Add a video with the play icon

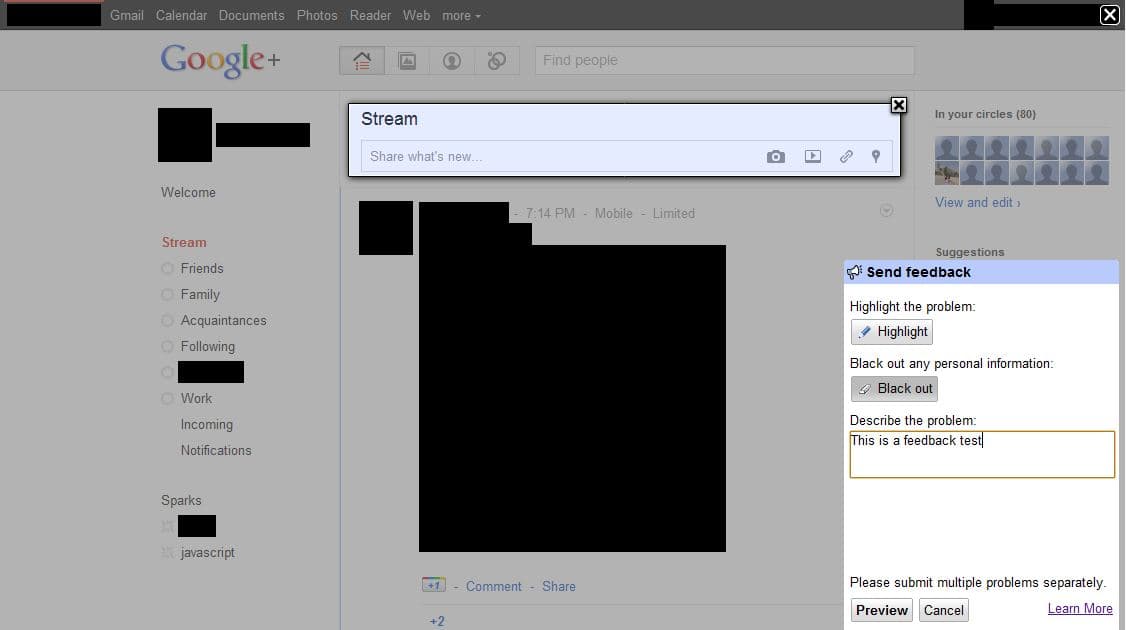[x=812, y=157]
